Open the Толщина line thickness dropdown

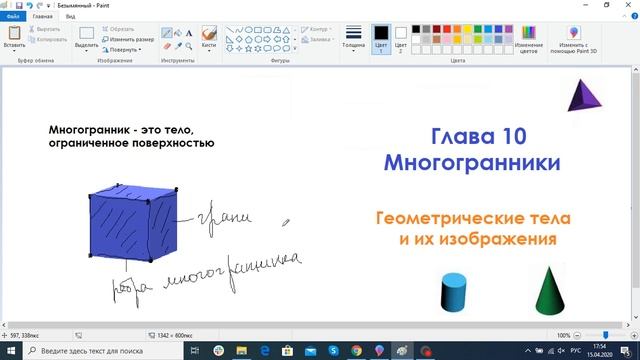353,38
